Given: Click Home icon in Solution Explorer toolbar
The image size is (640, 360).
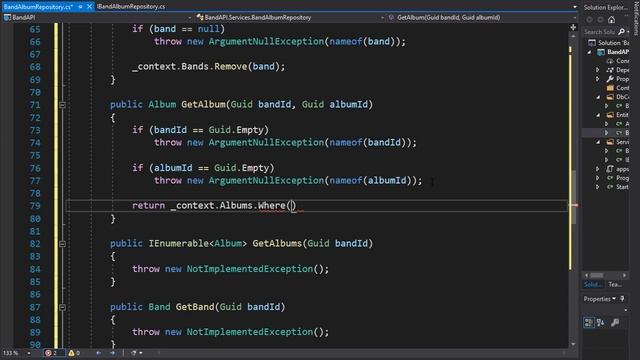Looking at the screenshot, I should [x=611, y=20].
